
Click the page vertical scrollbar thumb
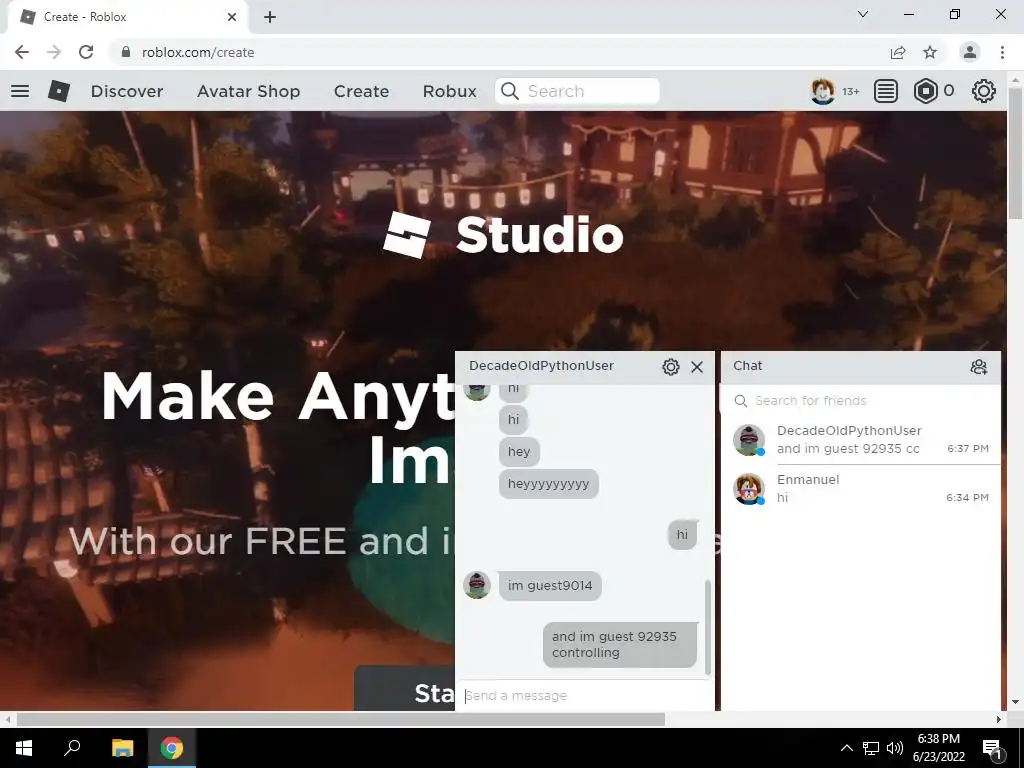pos(1015,153)
